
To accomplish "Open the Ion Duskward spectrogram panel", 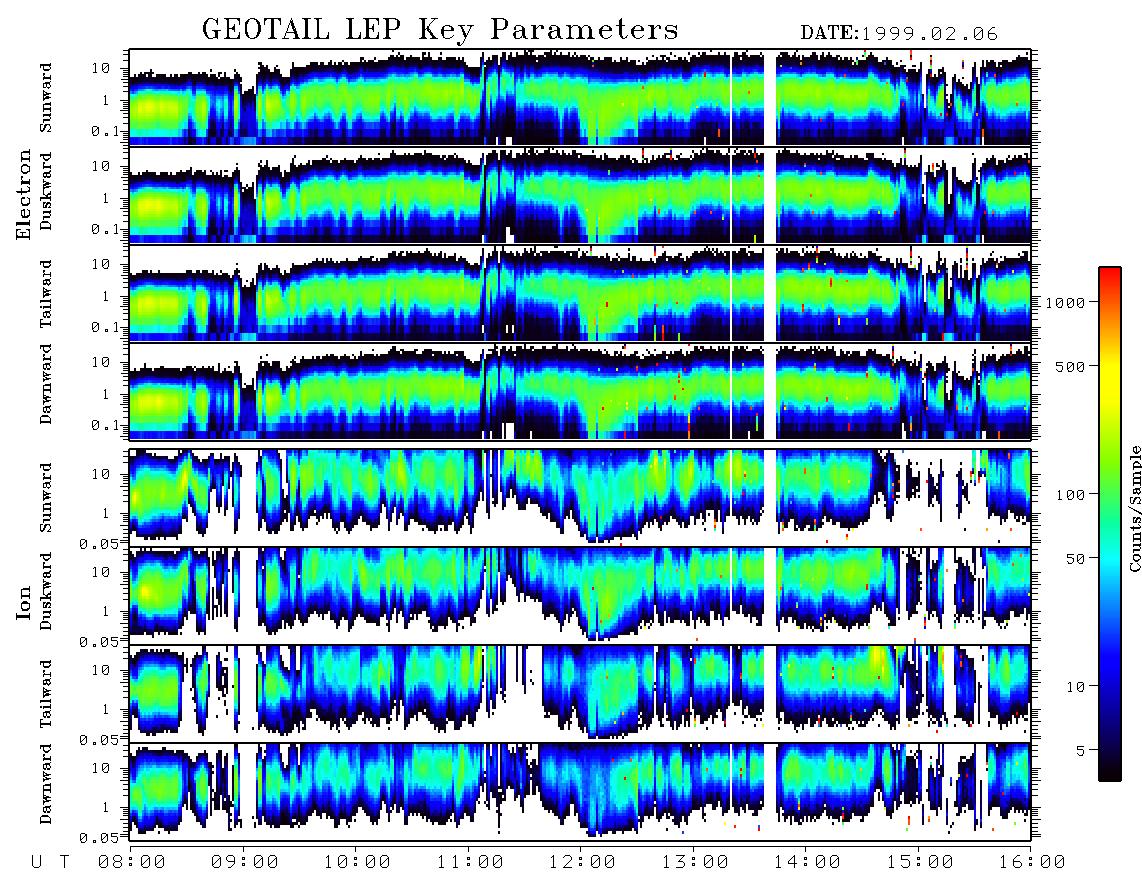I will 580,595.
